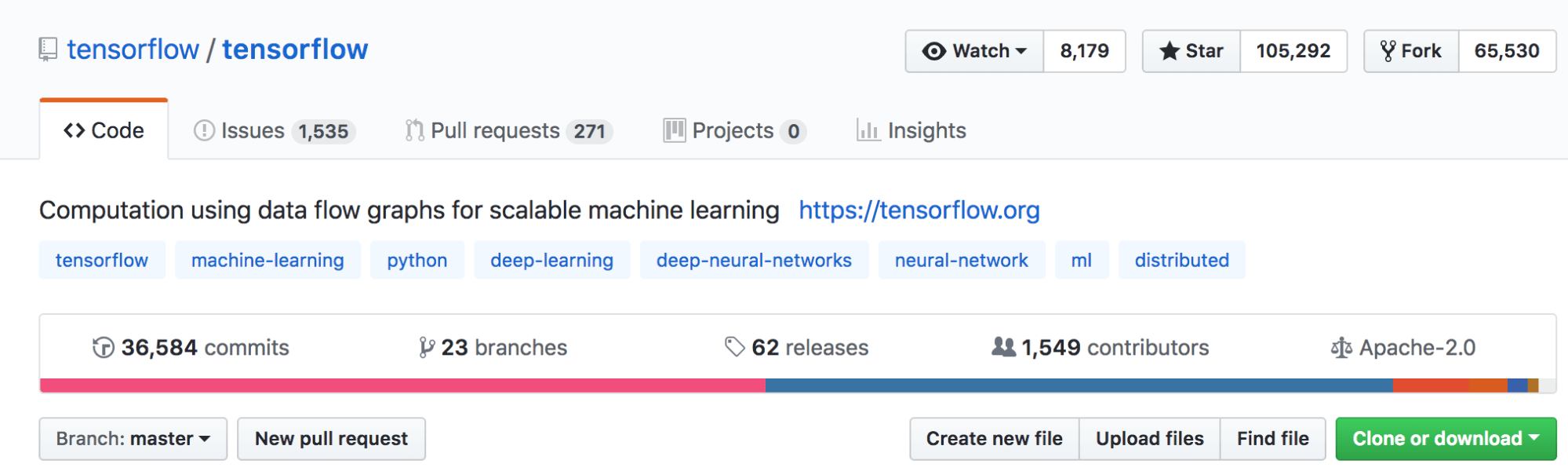The height and width of the screenshot is (475, 1568).
Task: Click the New pull request button
Action: point(331,438)
